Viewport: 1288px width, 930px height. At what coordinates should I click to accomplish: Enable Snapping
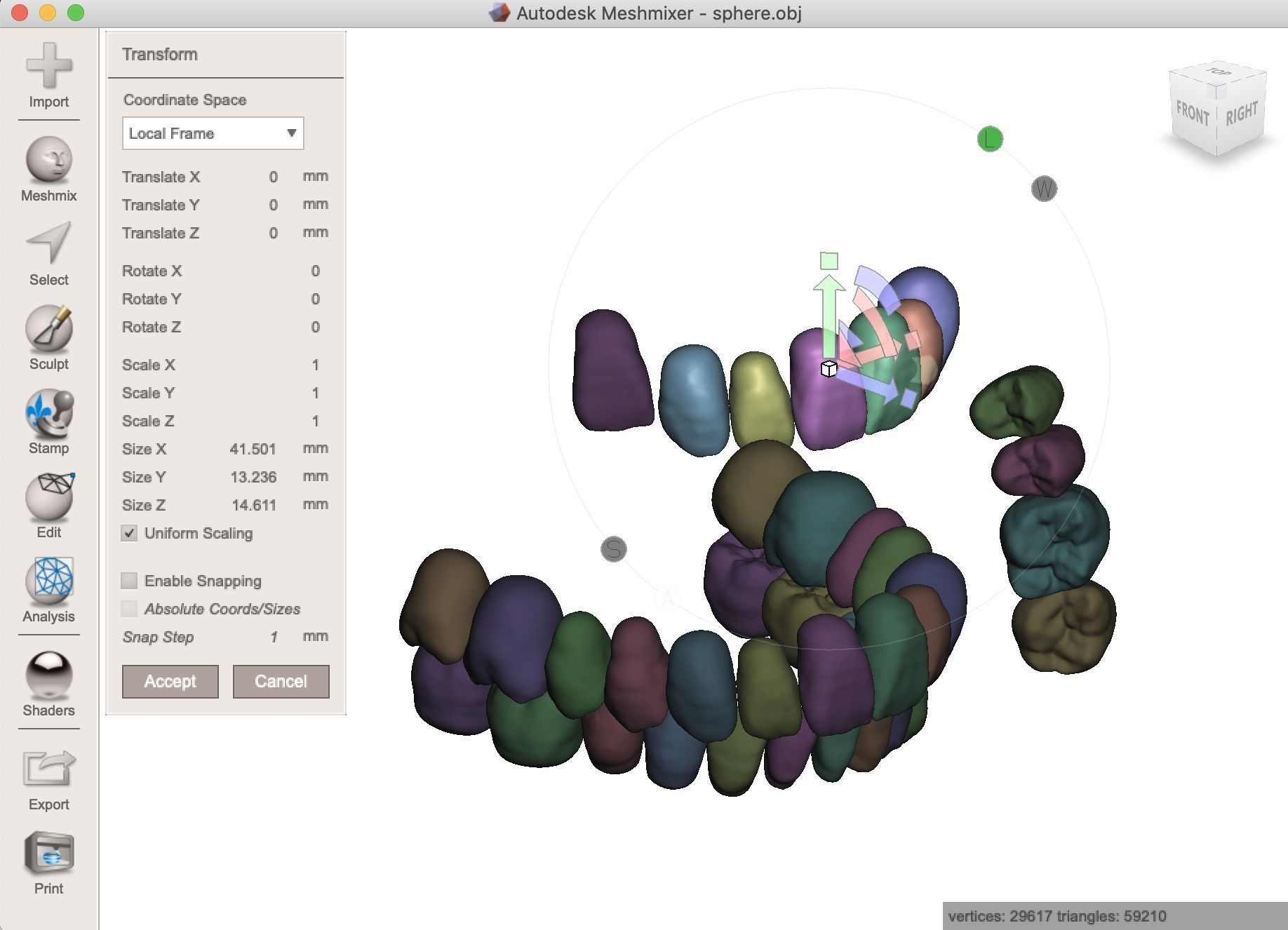pos(129,581)
